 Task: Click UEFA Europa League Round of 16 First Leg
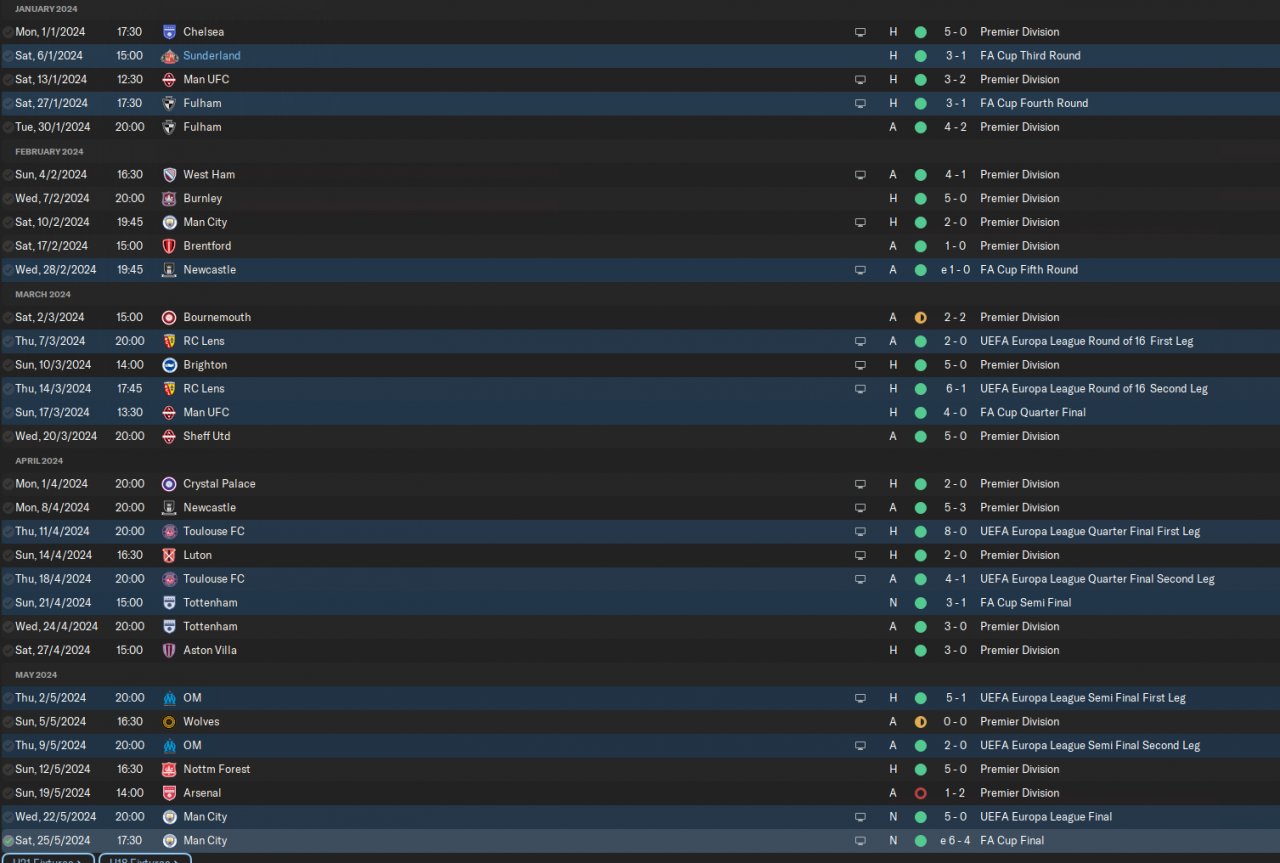click(1087, 341)
